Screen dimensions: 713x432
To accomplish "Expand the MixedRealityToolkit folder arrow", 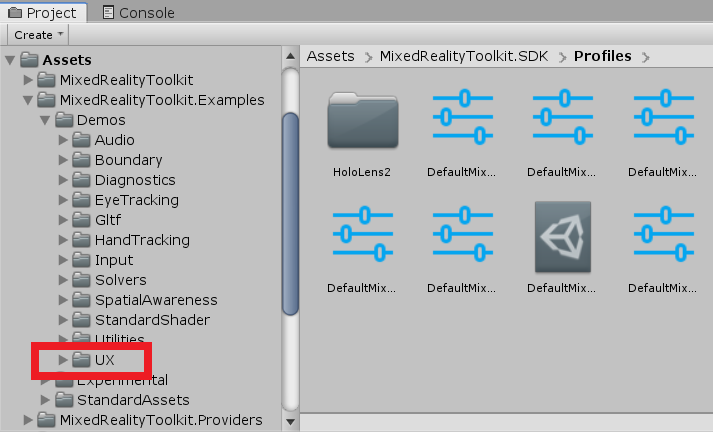I will click(x=28, y=80).
